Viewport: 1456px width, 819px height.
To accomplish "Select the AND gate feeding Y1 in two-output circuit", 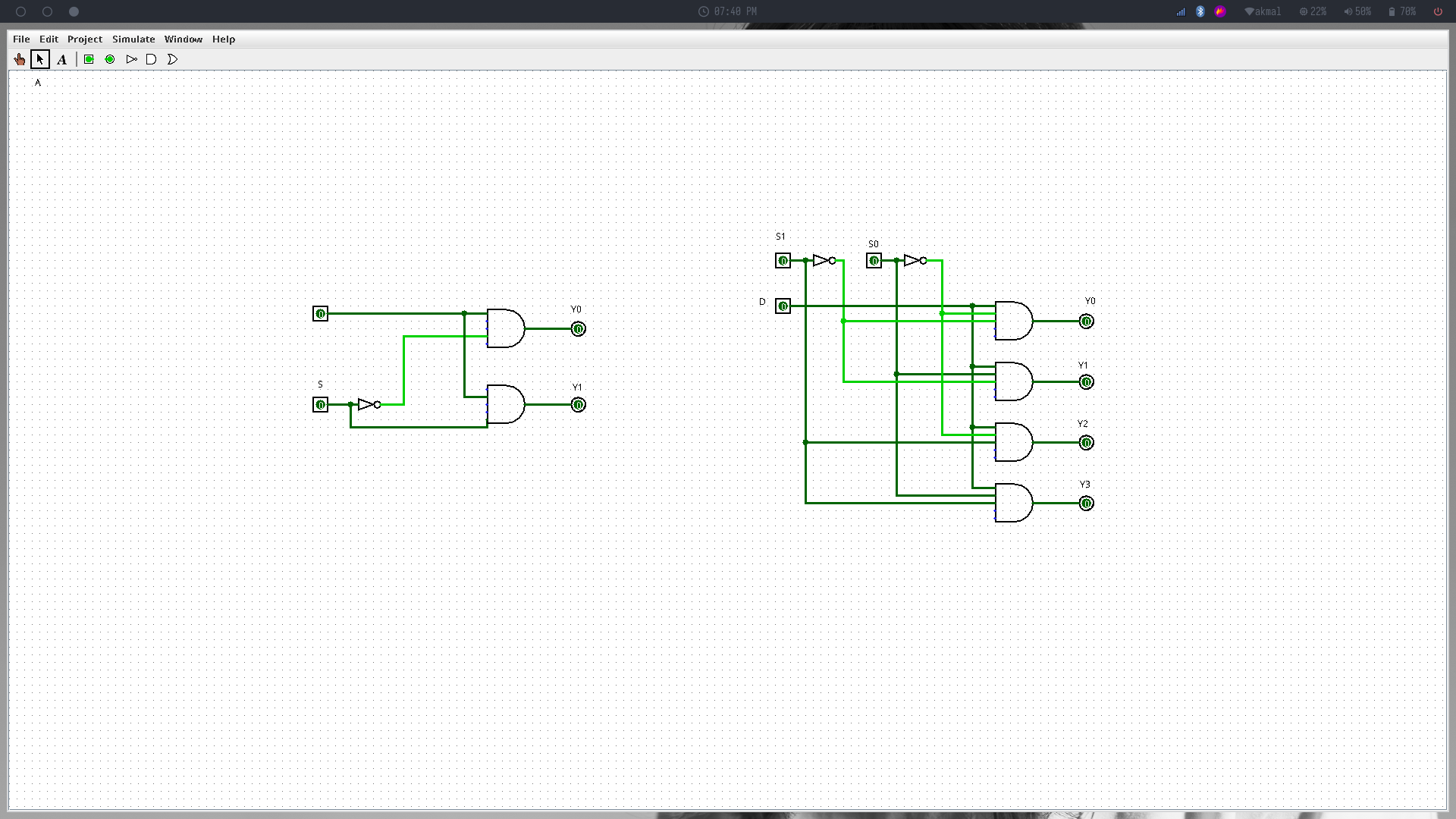I will (x=506, y=404).
